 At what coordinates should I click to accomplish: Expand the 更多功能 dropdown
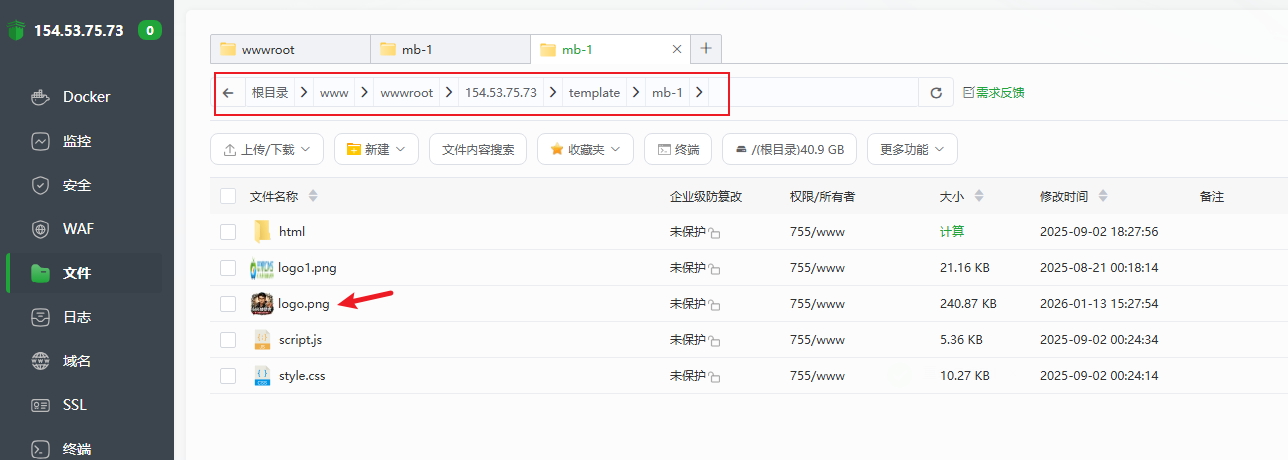(x=912, y=150)
